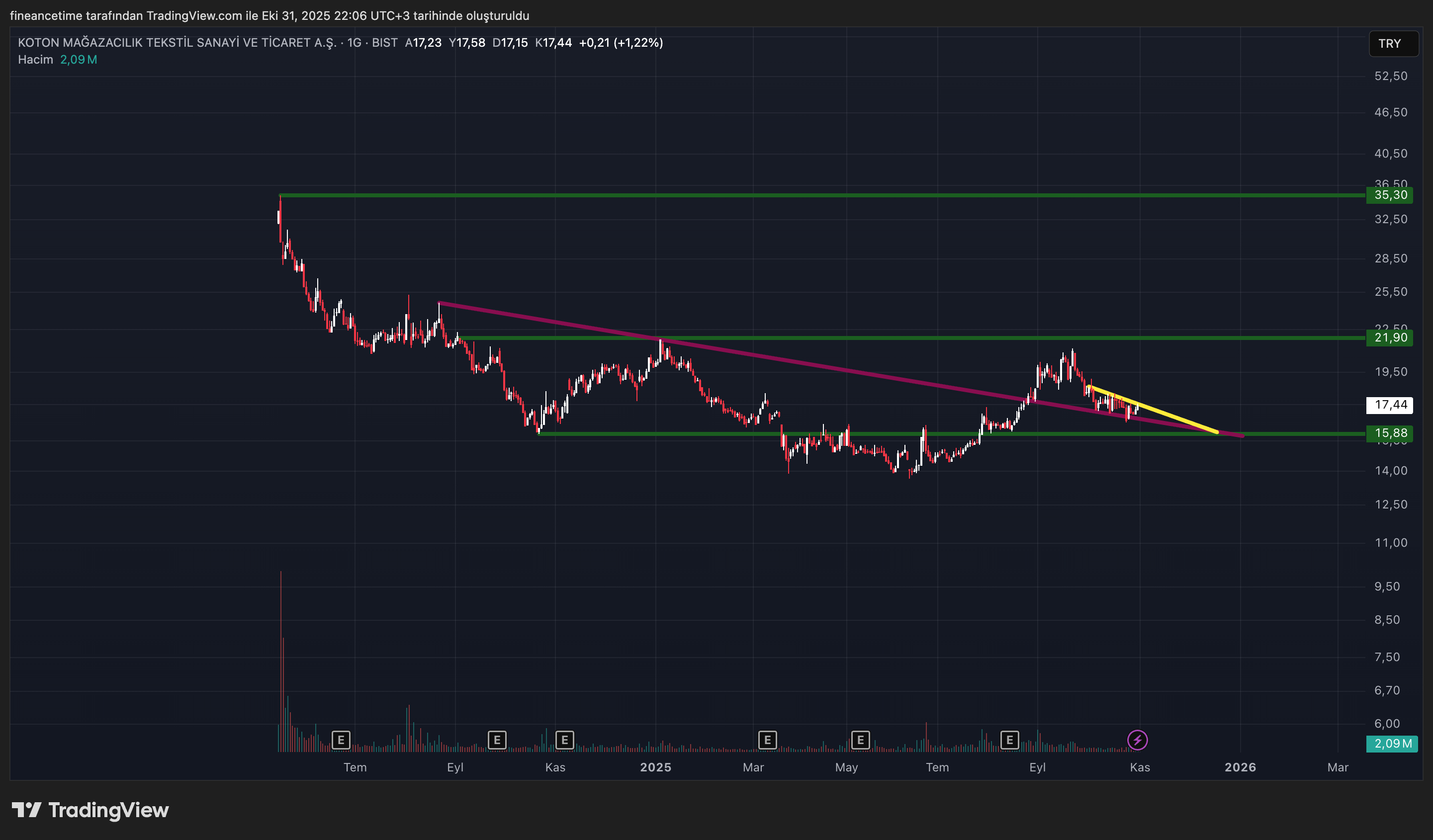The width and height of the screenshot is (1433, 840).
Task: Select the 21,90 green price label
Action: (x=1390, y=337)
